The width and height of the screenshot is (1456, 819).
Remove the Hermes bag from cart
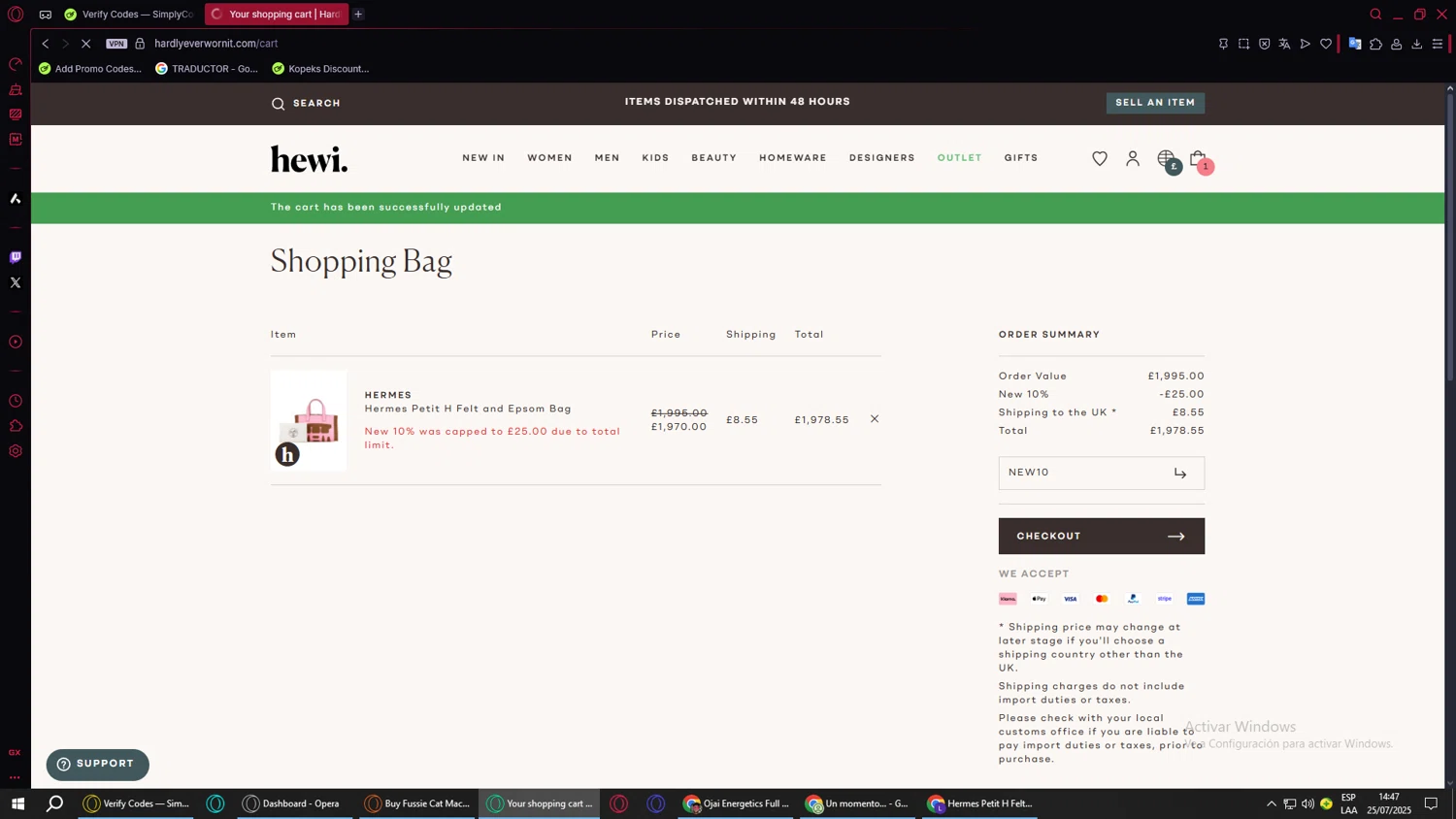pyautogui.click(x=875, y=419)
